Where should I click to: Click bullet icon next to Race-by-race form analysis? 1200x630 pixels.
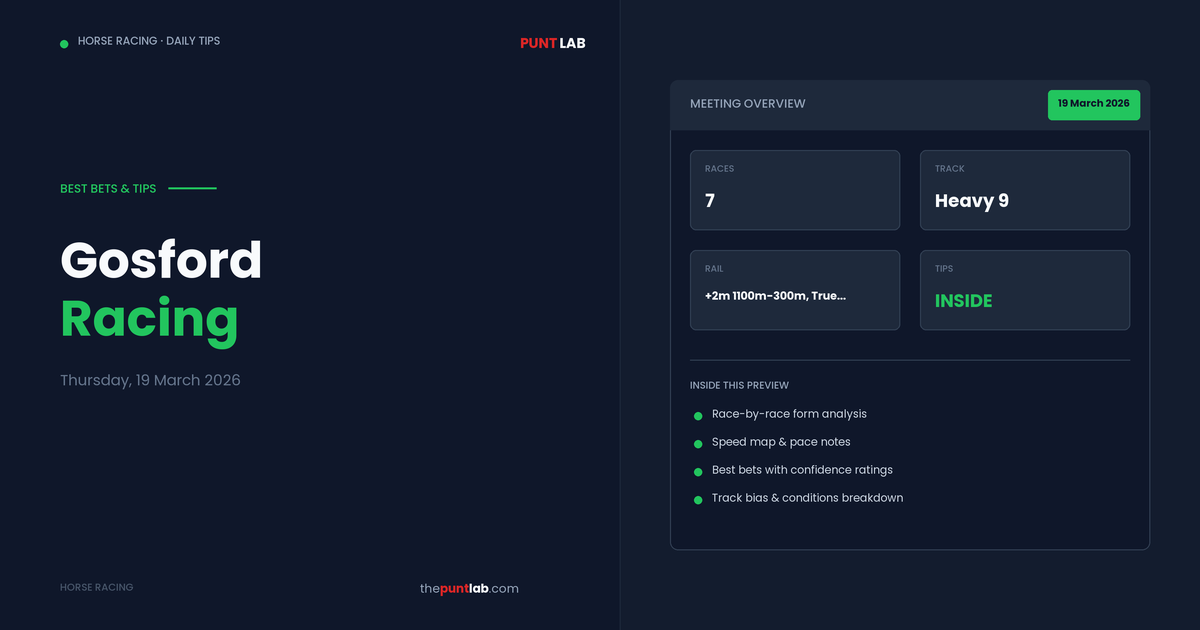(x=698, y=416)
